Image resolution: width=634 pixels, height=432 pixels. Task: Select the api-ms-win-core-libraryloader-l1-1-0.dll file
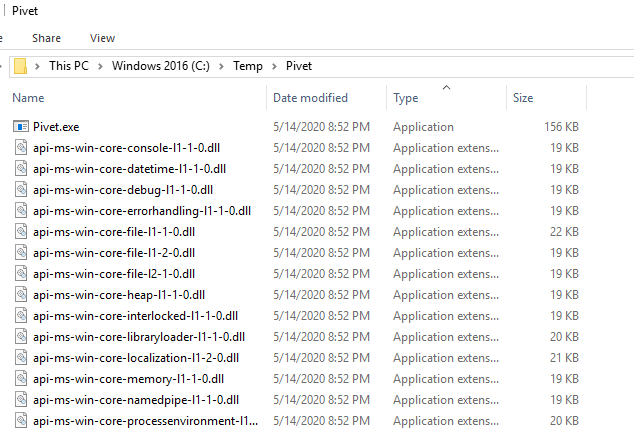pyautogui.click(x=138, y=337)
